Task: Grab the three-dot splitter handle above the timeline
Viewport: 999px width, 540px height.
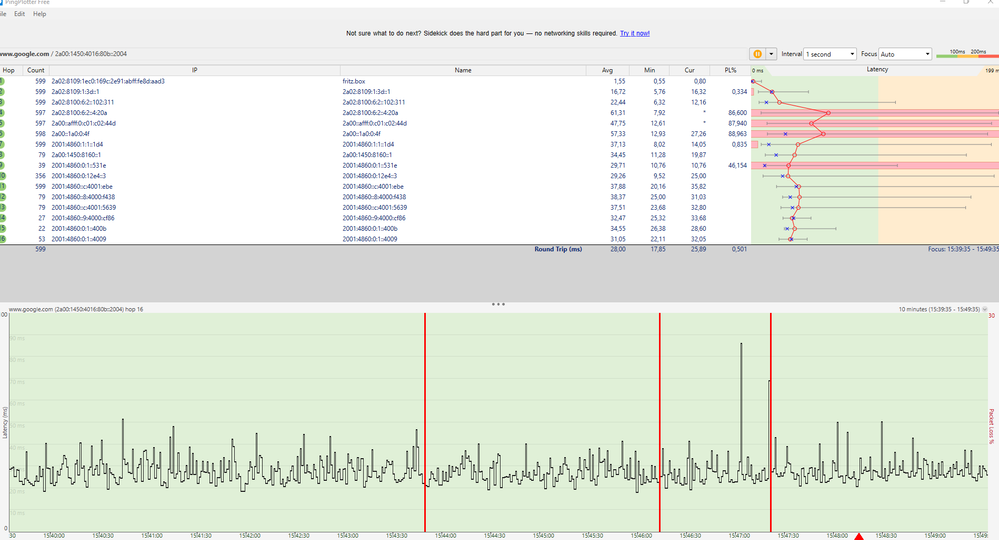Action: [x=498, y=304]
